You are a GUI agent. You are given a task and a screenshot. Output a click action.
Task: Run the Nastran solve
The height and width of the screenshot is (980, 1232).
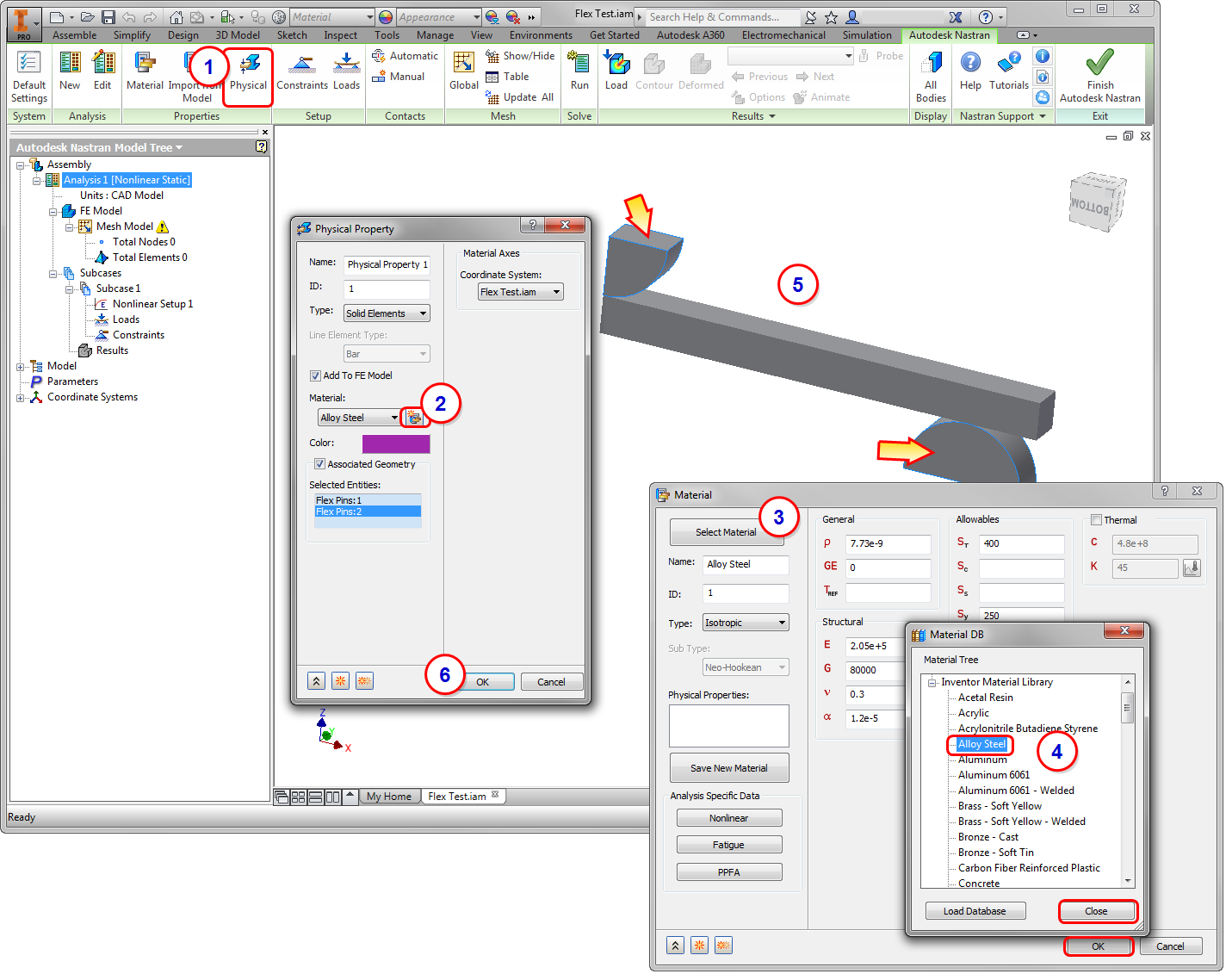[579, 70]
